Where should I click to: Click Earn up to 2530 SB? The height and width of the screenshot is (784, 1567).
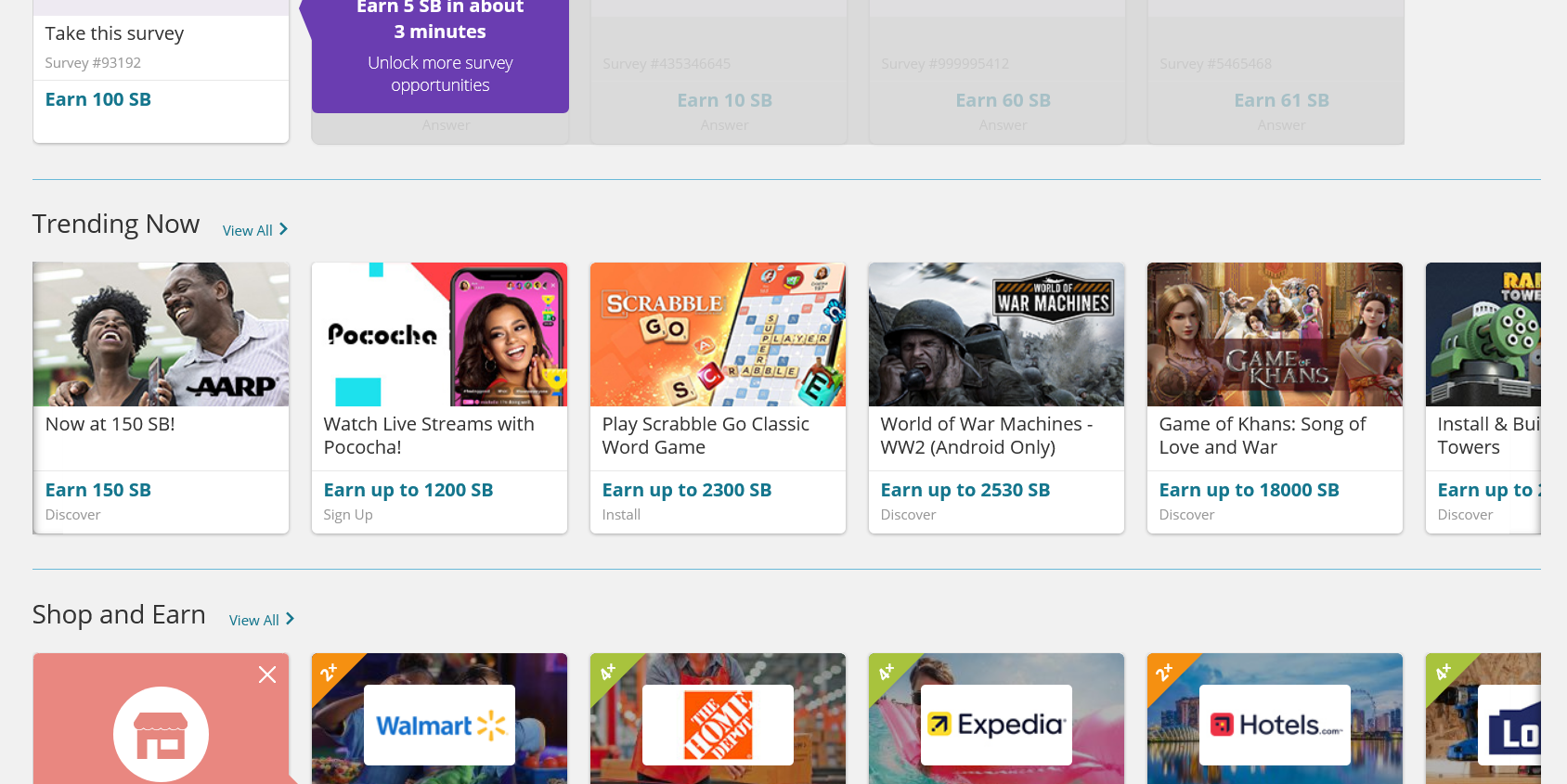pos(965,490)
